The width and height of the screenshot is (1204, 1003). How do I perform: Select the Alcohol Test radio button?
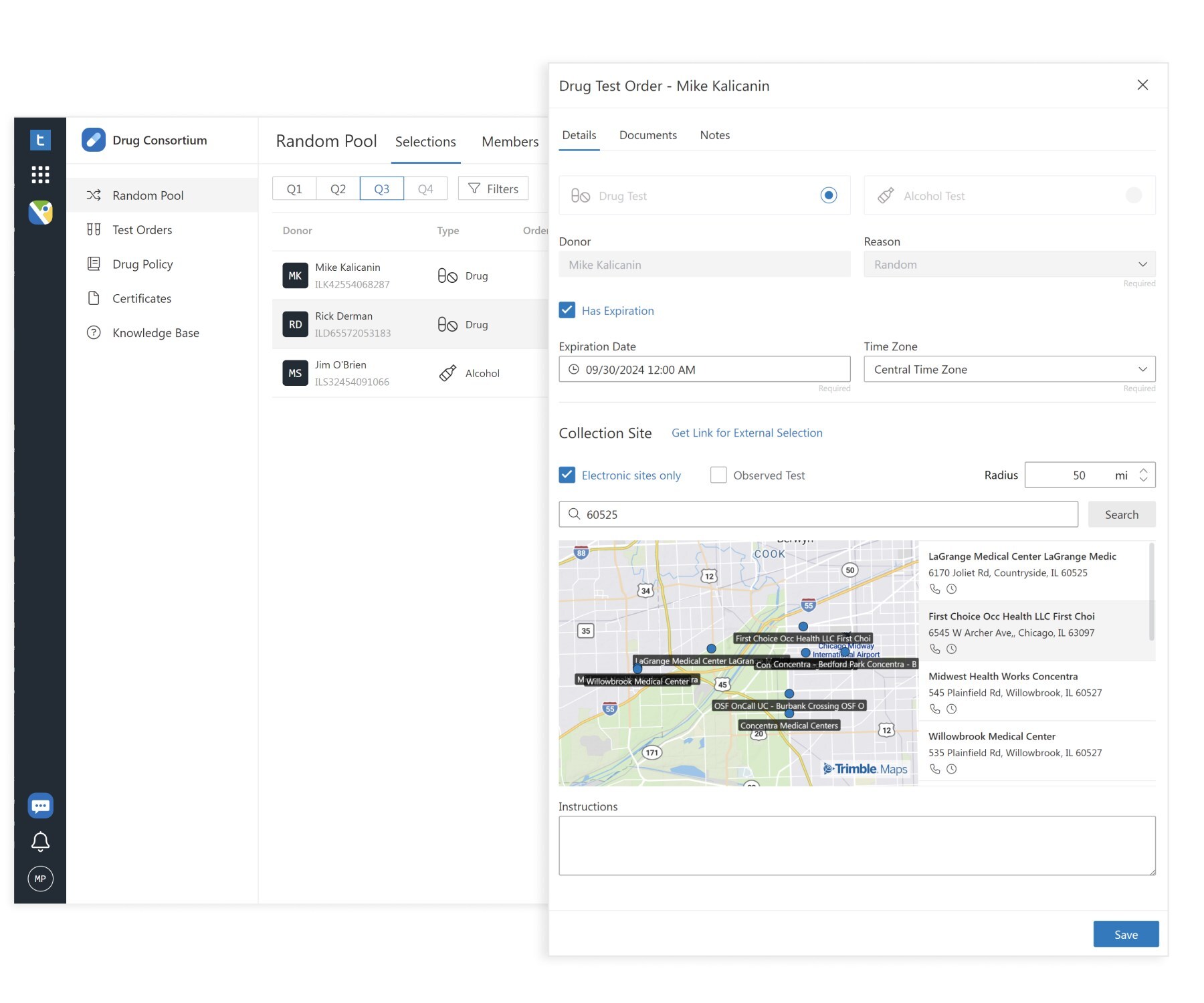click(1134, 195)
